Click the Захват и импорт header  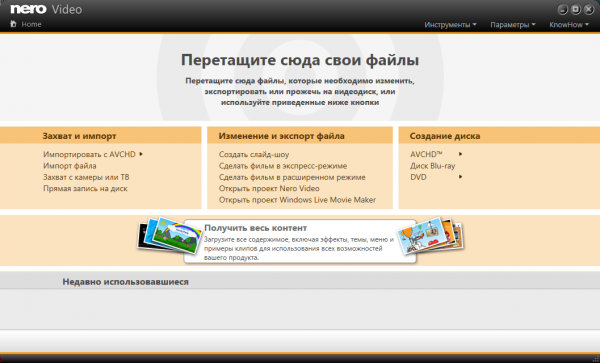(x=79, y=136)
